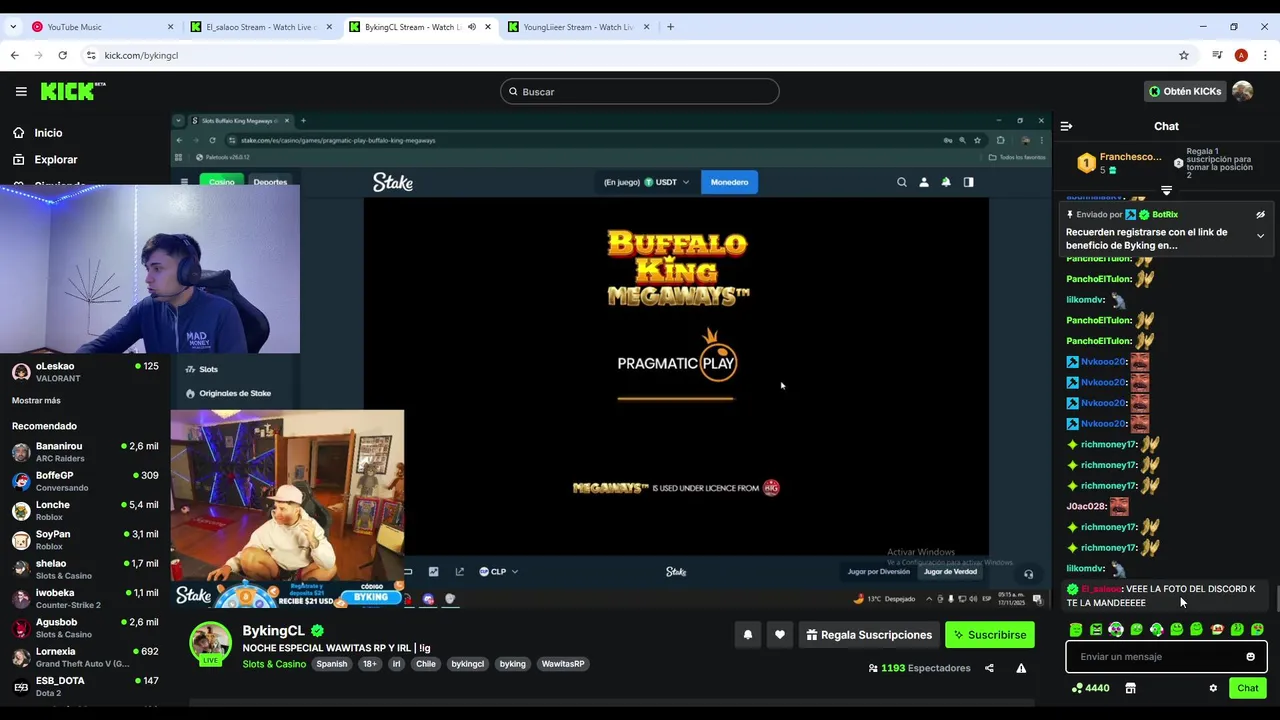1280x720 pixels.
Task: Toggle stream notification bell
Action: point(747,635)
